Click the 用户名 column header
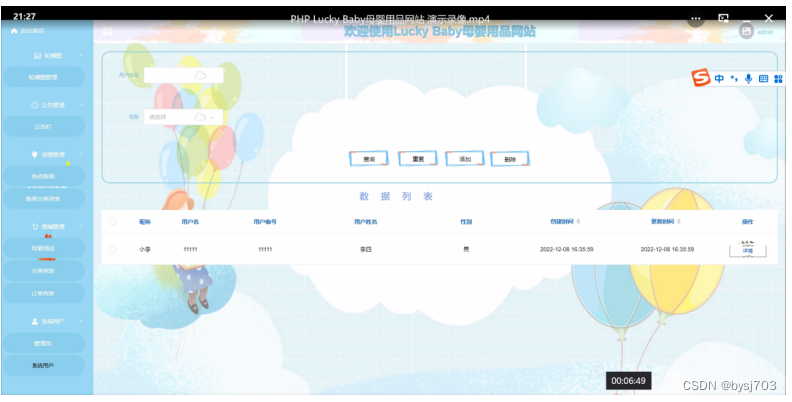792x402 pixels. [x=190, y=222]
